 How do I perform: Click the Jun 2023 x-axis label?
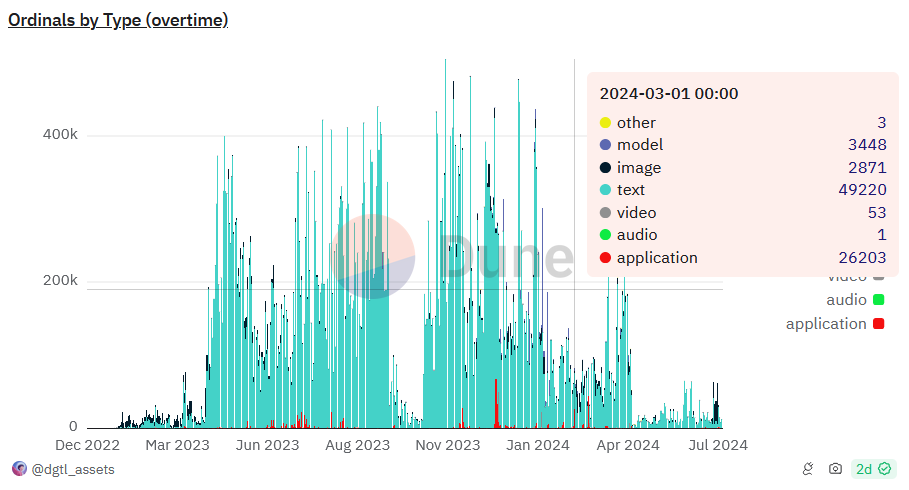tap(267, 445)
